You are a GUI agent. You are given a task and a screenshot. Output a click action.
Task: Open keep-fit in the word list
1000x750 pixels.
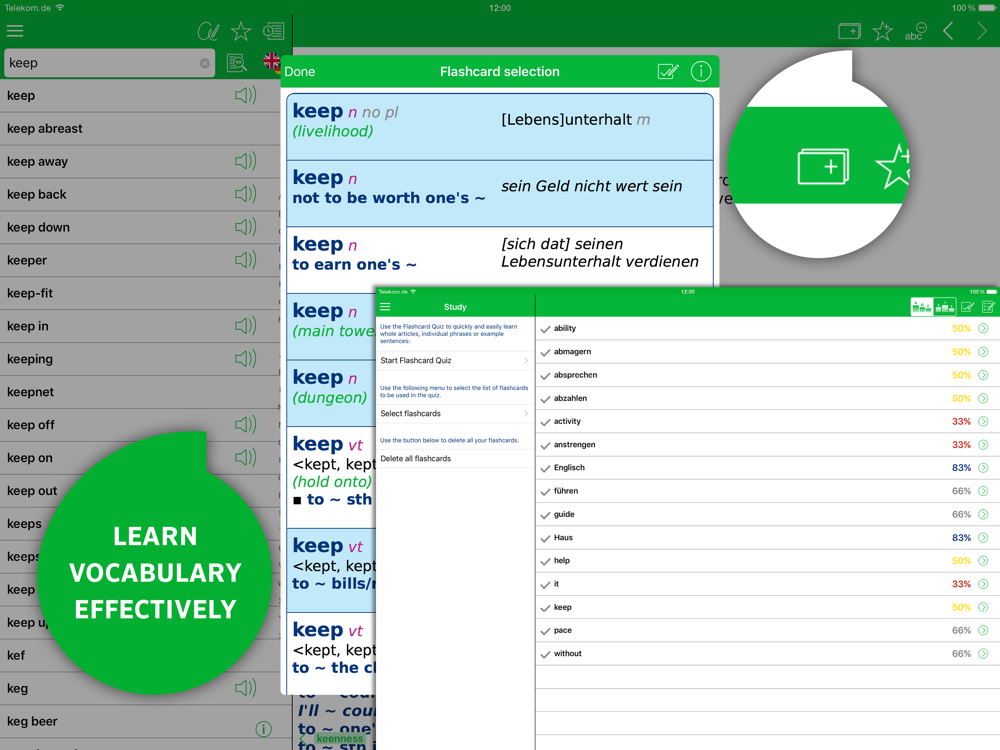(140, 293)
